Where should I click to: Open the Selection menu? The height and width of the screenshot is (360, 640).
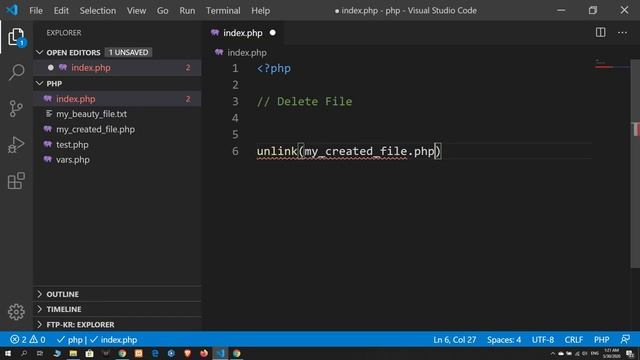point(98,11)
